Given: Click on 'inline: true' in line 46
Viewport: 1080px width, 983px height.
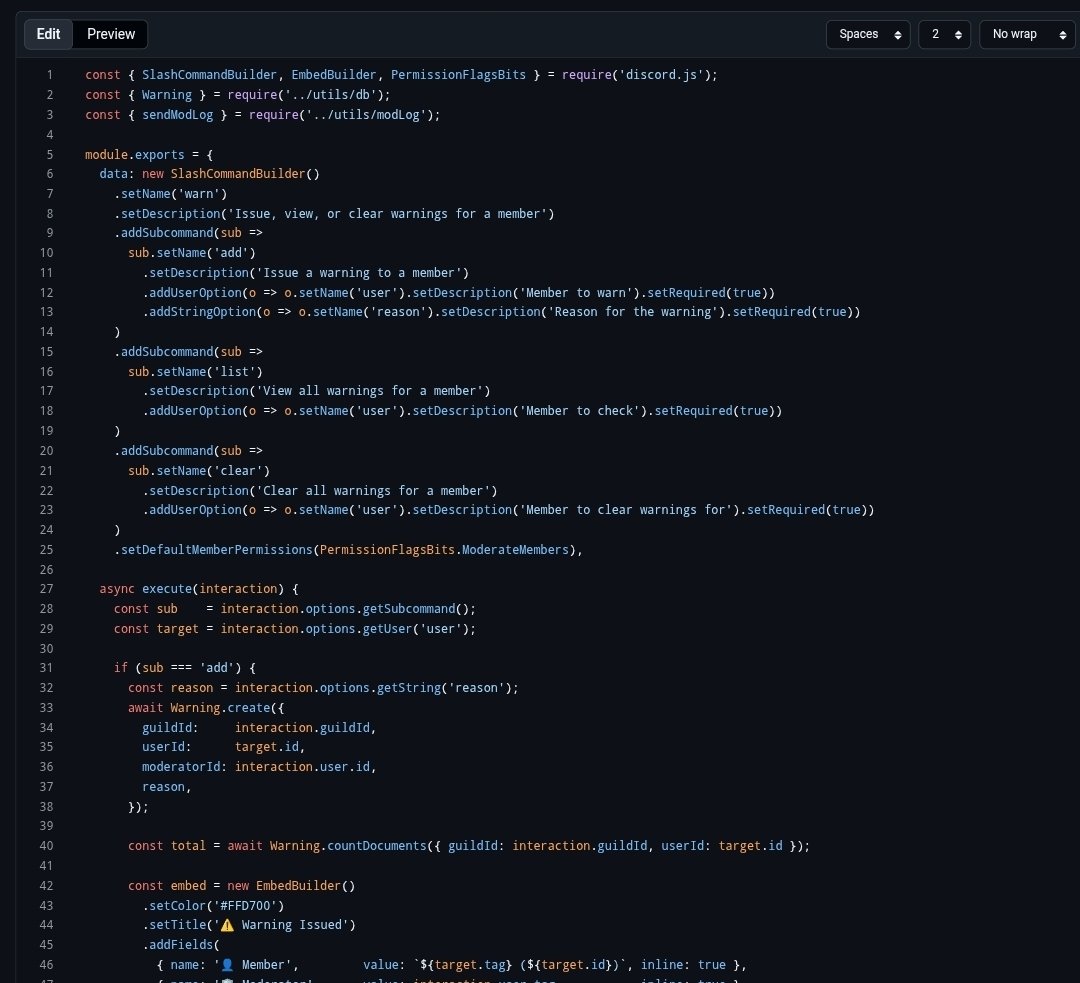Looking at the screenshot, I should [x=683, y=965].
